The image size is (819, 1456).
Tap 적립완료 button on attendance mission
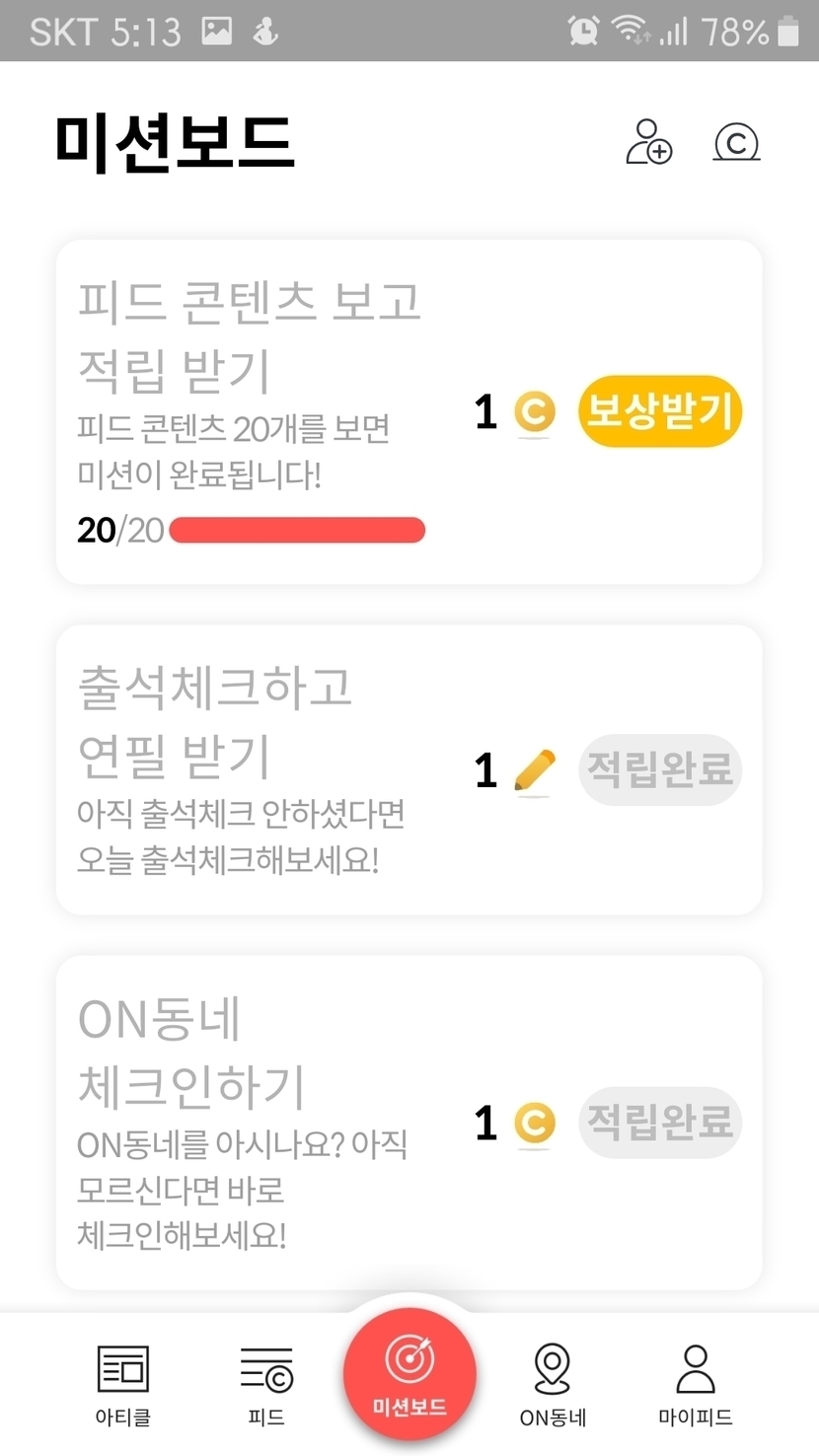tap(659, 769)
